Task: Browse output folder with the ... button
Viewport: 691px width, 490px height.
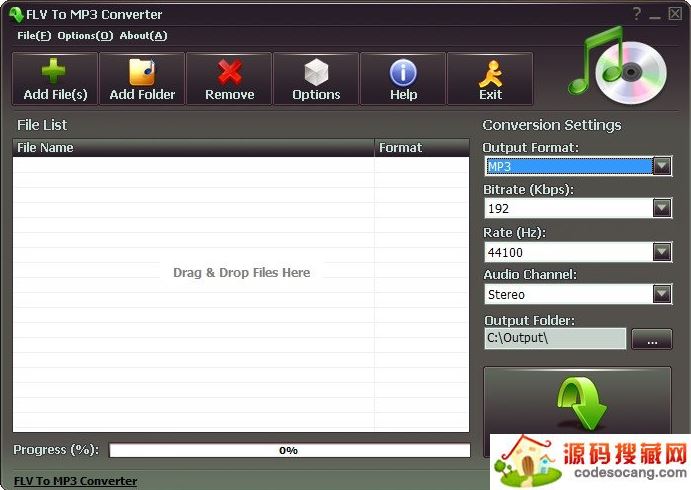Action: pos(652,339)
